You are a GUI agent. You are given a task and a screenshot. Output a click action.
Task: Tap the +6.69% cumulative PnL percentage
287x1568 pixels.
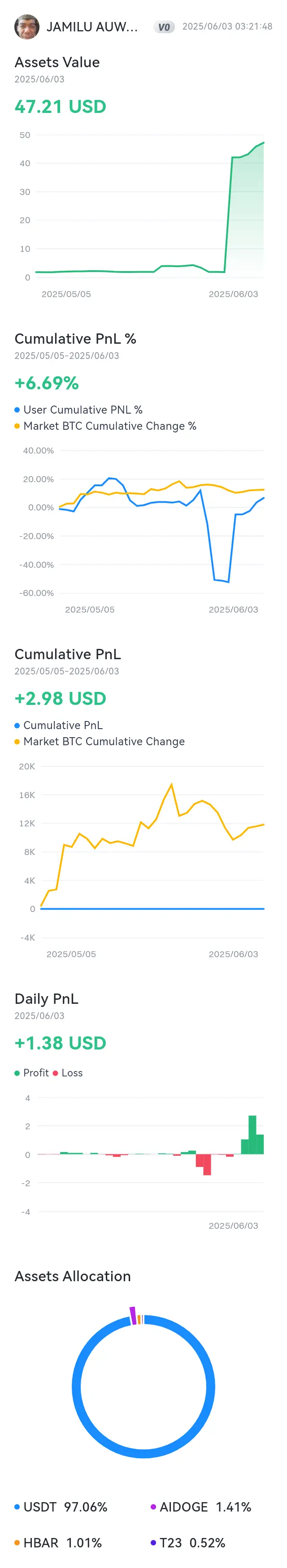(x=46, y=383)
